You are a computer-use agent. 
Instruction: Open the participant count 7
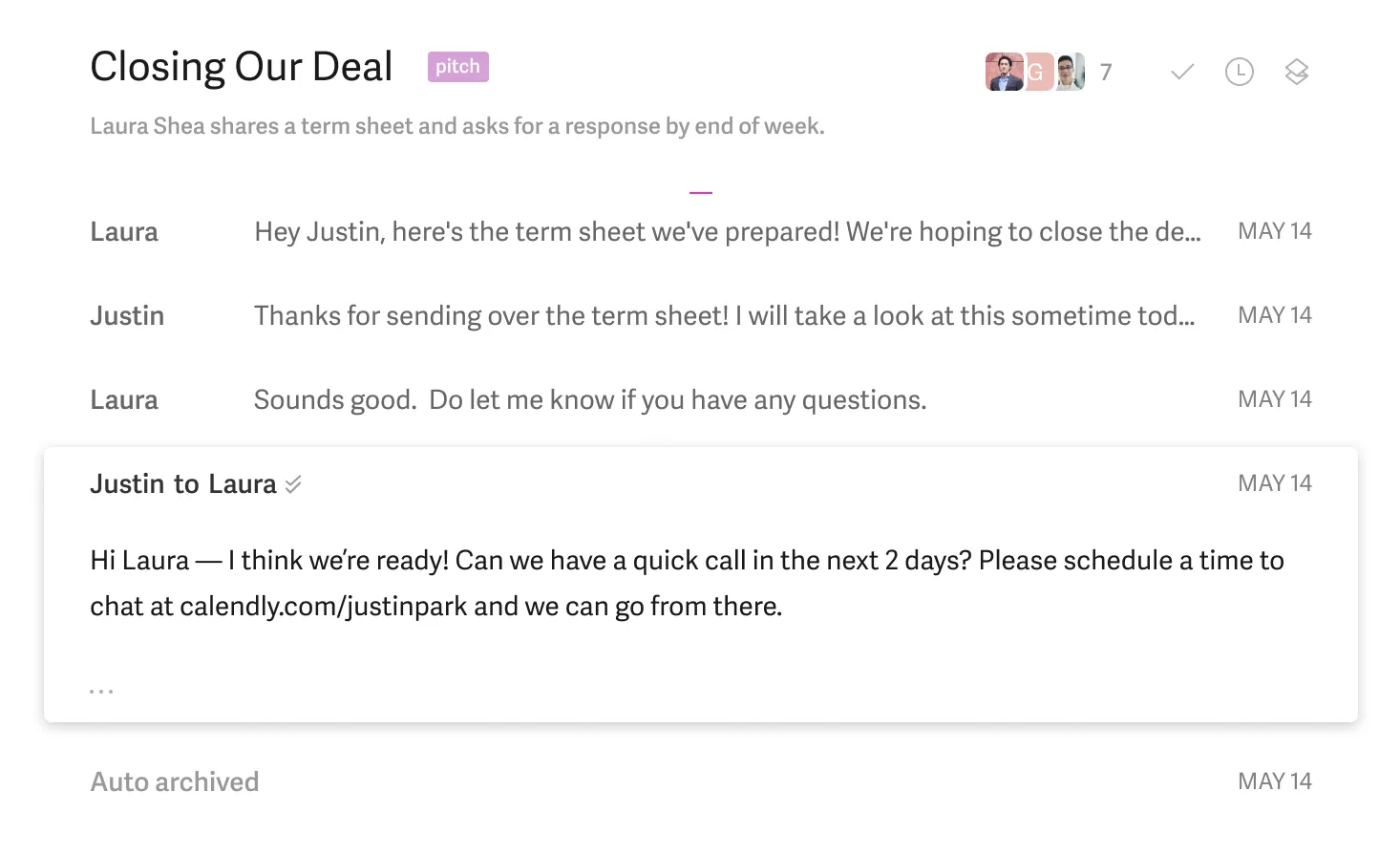click(1106, 73)
